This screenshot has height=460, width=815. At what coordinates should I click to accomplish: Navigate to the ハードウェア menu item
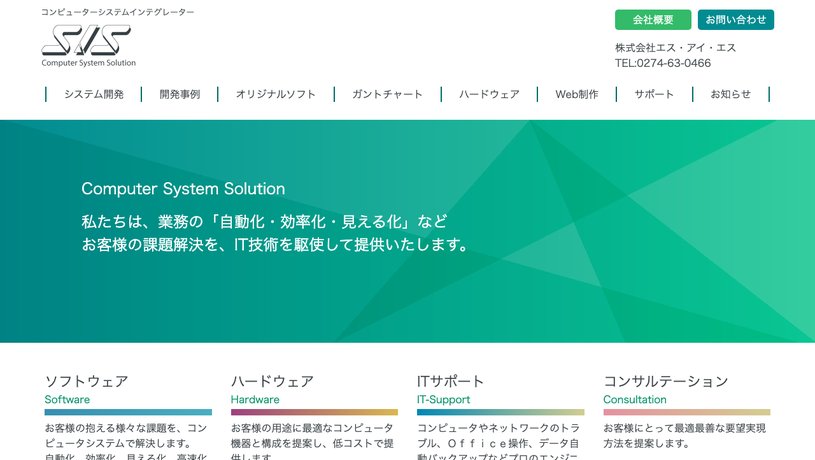(x=489, y=94)
